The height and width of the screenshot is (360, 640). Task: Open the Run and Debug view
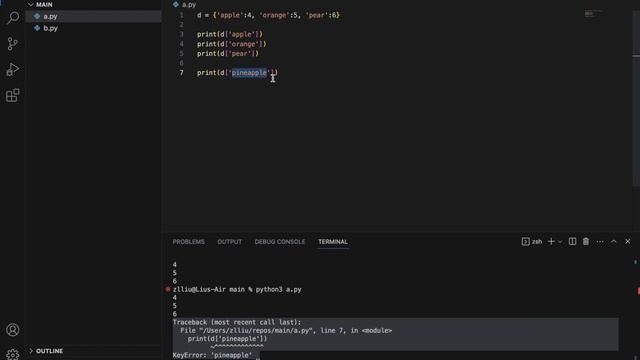tap(13, 69)
